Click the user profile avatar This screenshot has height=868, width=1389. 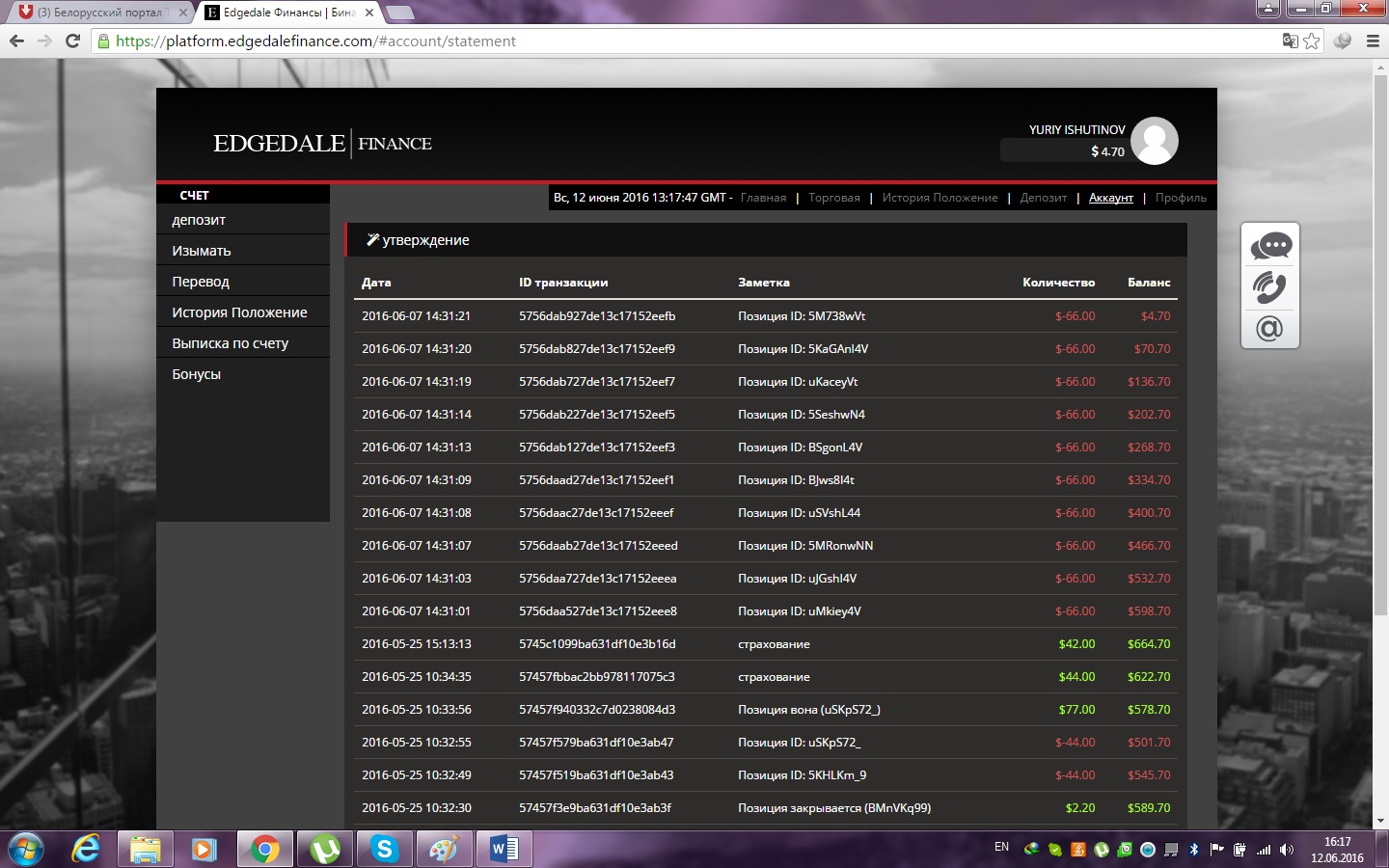click(x=1155, y=141)
